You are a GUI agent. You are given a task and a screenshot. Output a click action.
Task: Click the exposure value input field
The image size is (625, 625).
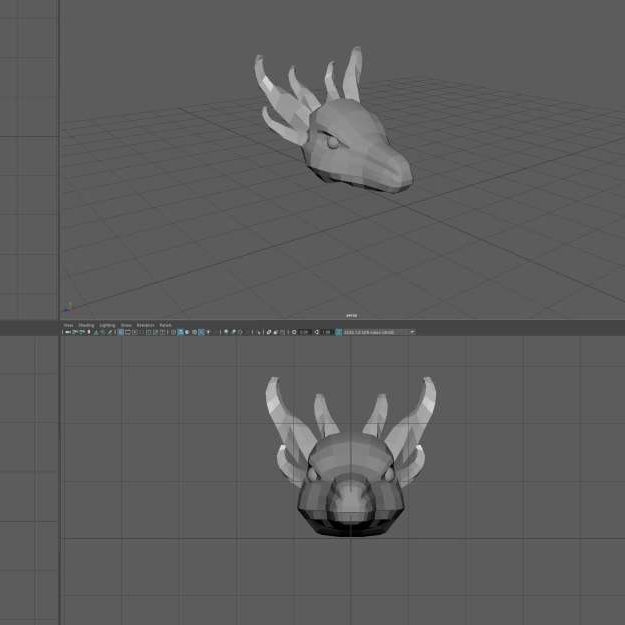tap(303, 332)
